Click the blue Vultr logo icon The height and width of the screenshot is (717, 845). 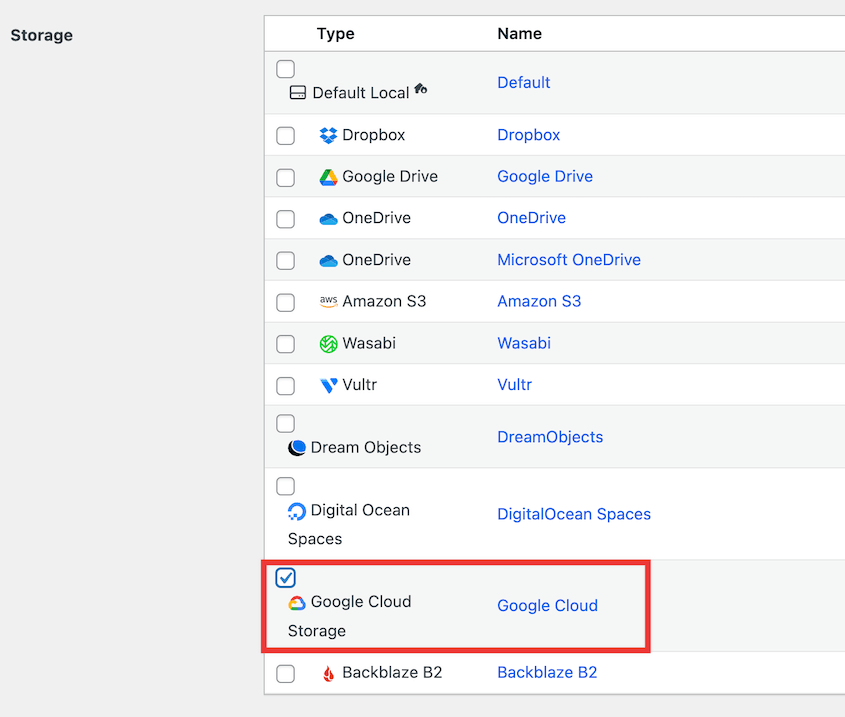coord(328,385)
